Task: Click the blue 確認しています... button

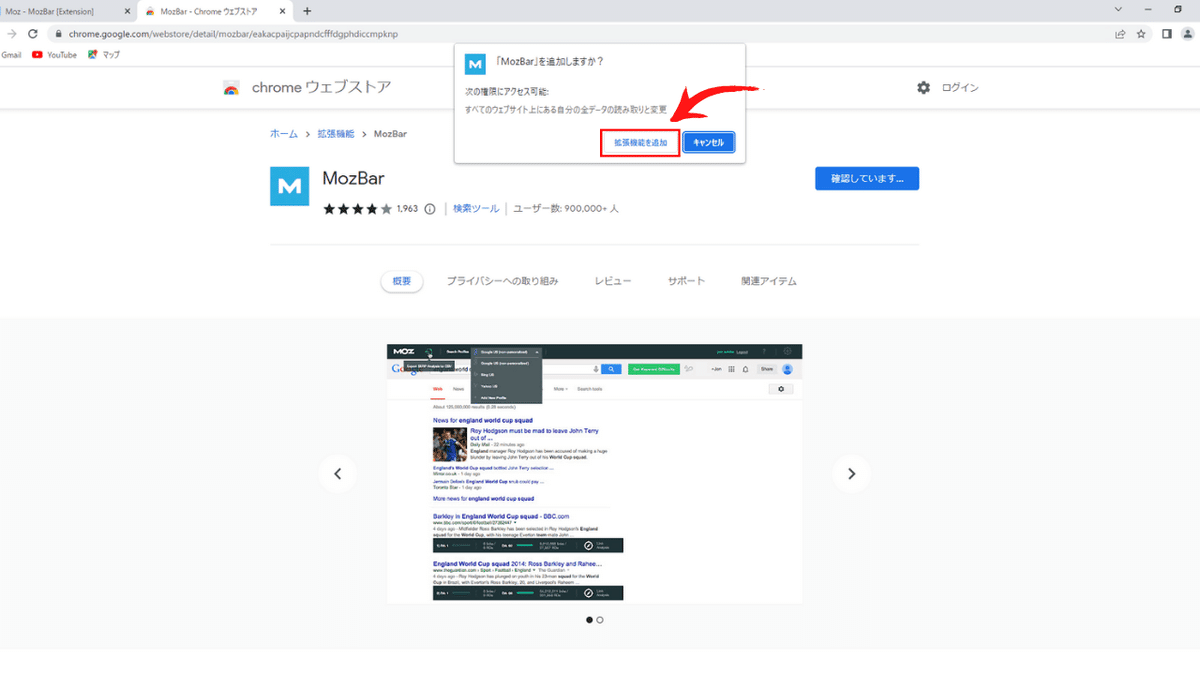Action: (867, 179)
